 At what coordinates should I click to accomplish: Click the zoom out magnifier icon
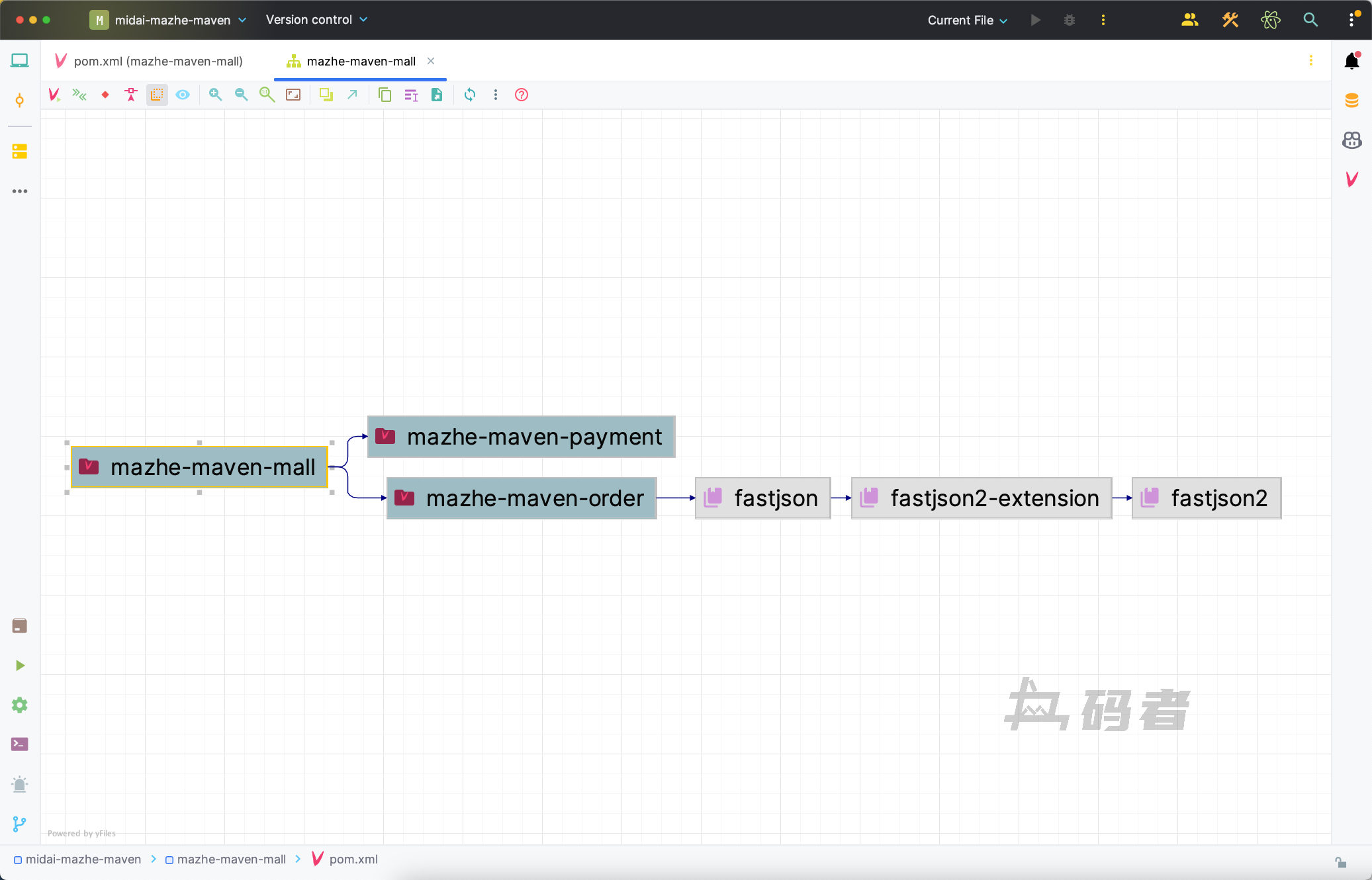pos(241,95)
